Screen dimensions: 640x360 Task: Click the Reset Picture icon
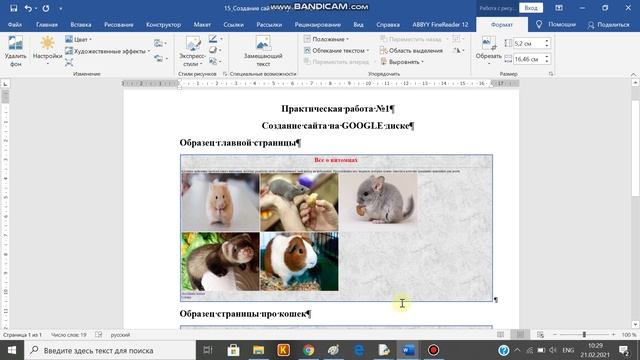pos(158,58)
